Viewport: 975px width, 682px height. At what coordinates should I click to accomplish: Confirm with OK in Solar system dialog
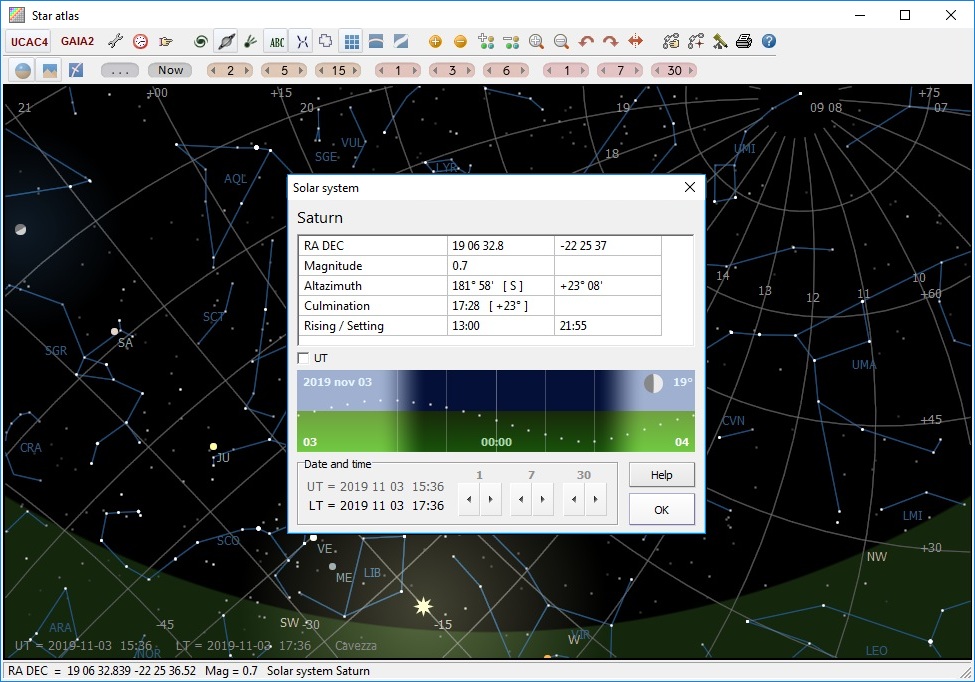[x=662, y=510]
